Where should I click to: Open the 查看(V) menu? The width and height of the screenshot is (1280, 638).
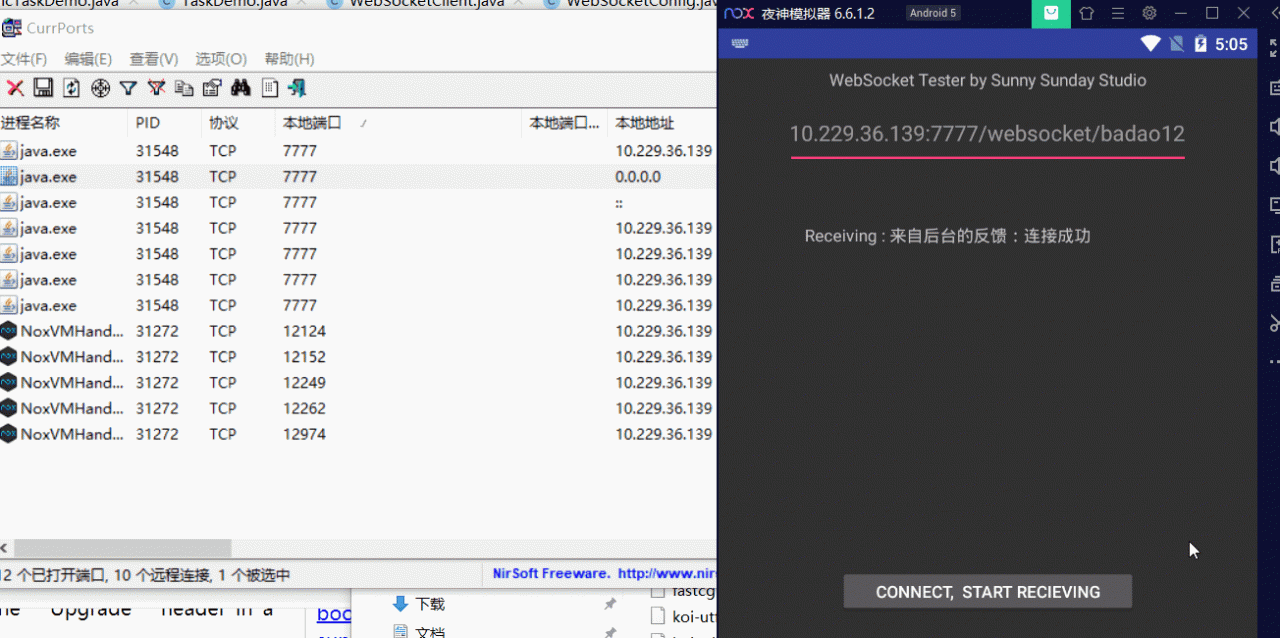click(x=154, y=59)
